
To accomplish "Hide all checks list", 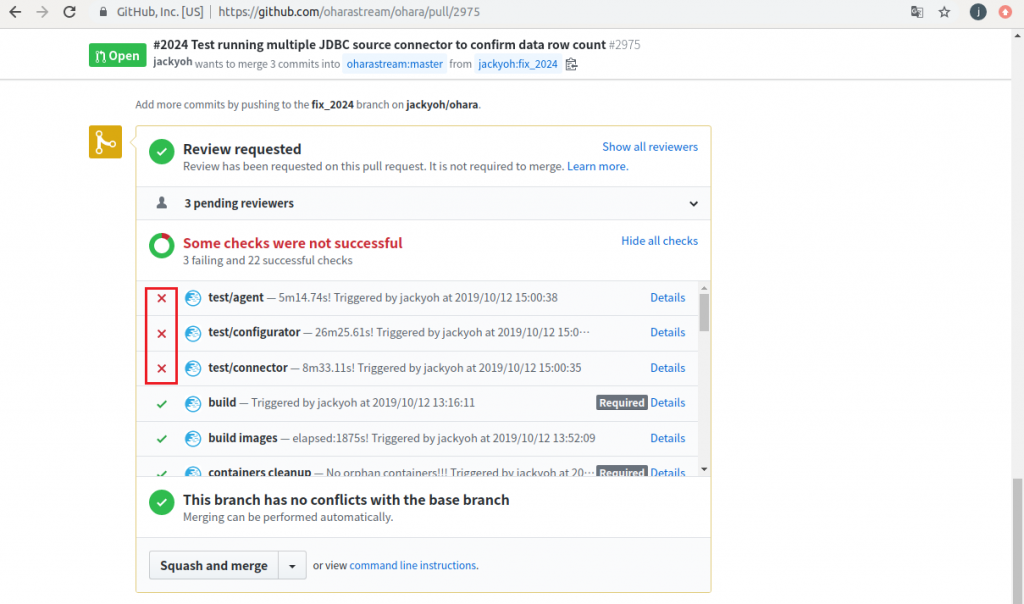I will point(659,241).
